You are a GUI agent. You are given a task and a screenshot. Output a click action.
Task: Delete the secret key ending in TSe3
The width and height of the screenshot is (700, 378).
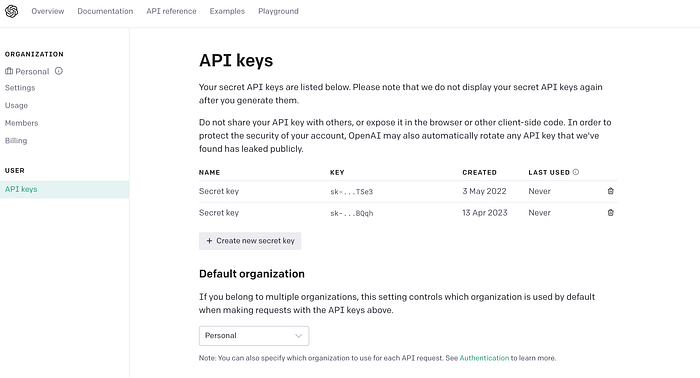[610, 191]
